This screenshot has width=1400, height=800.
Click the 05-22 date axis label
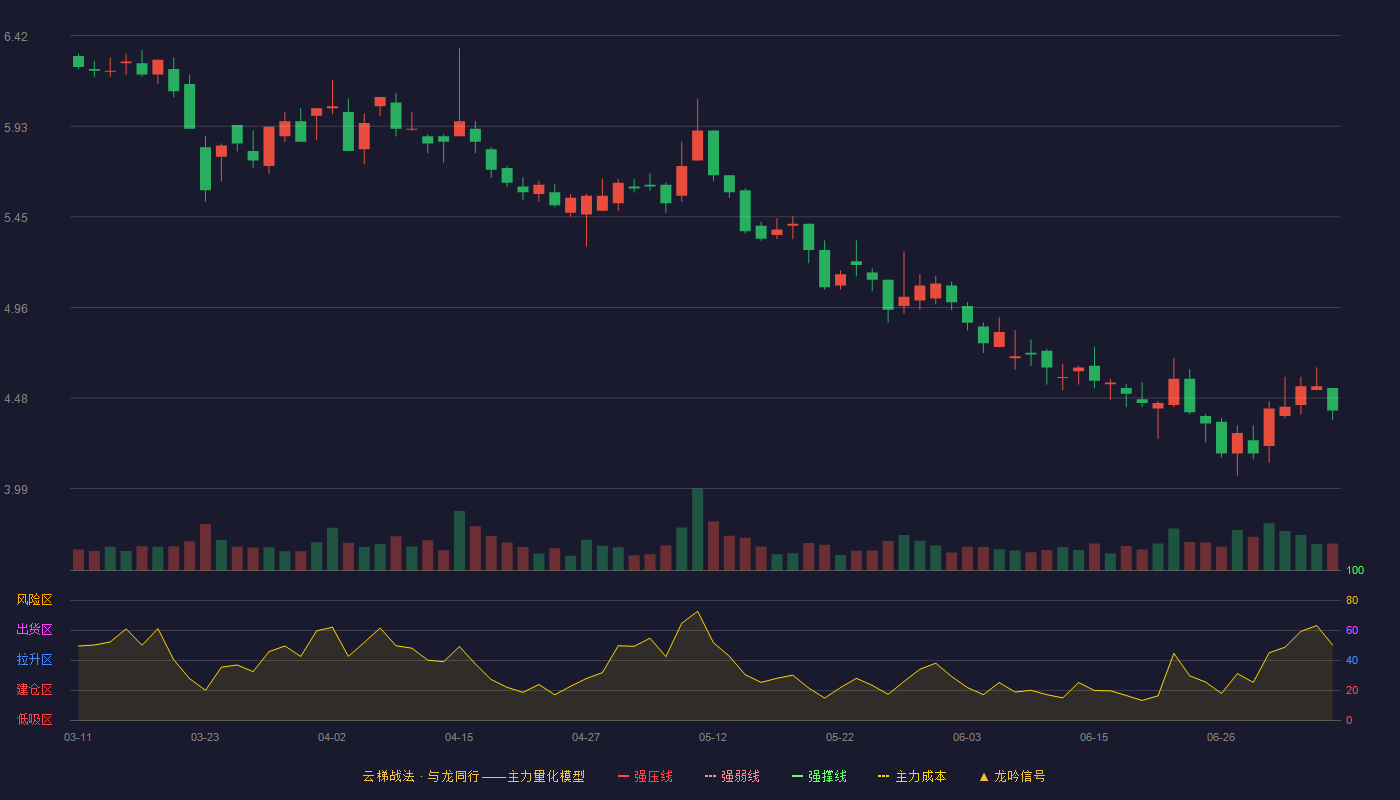coord(840,737)
